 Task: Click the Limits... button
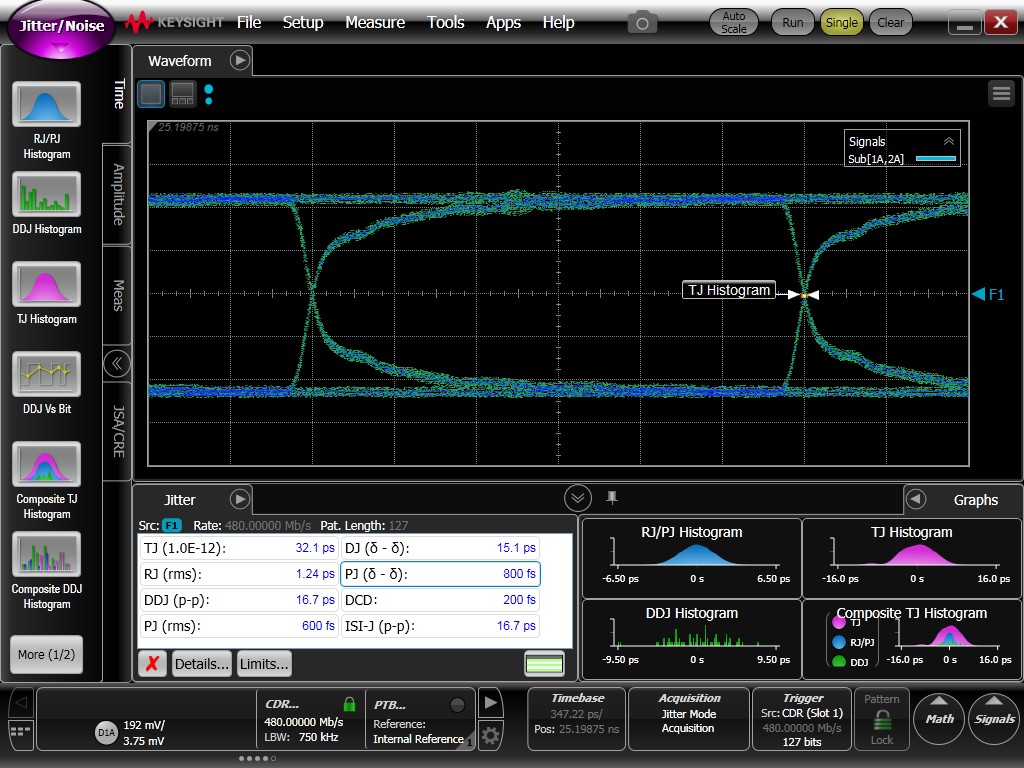264,664
